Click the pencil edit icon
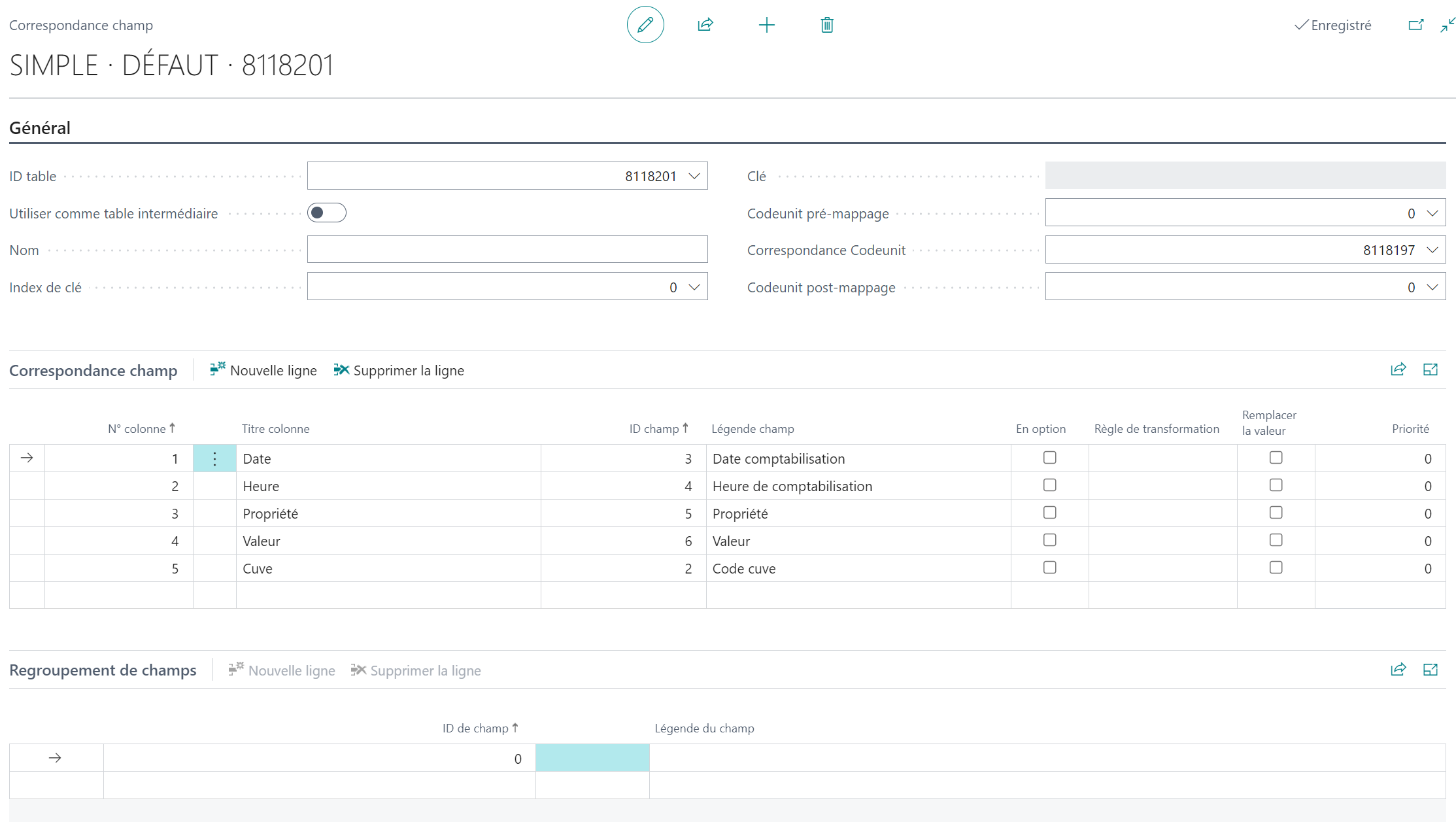Image resolution: width=1456 pixels, height=822 pixels. coord(645,25)
